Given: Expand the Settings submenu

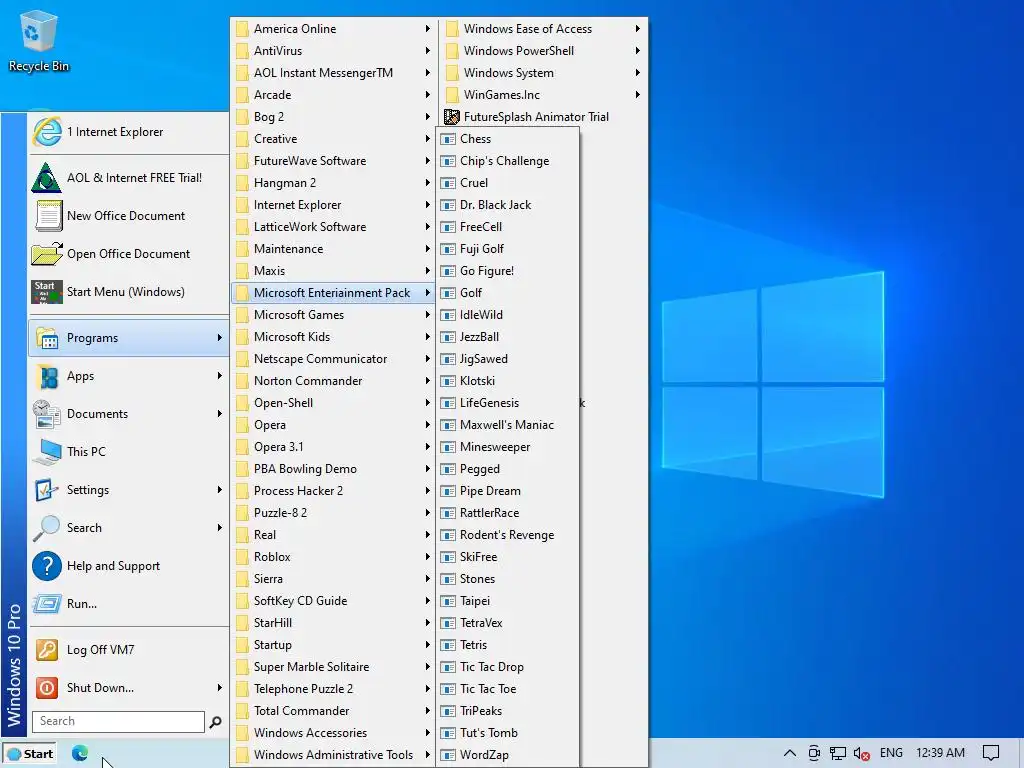Looking at the screenshot, I should [x=128, y=490].
